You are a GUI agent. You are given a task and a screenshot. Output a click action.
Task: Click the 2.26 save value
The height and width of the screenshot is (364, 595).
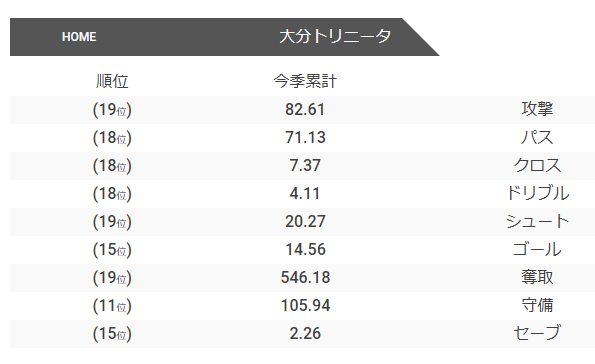(x=305, y=334)
